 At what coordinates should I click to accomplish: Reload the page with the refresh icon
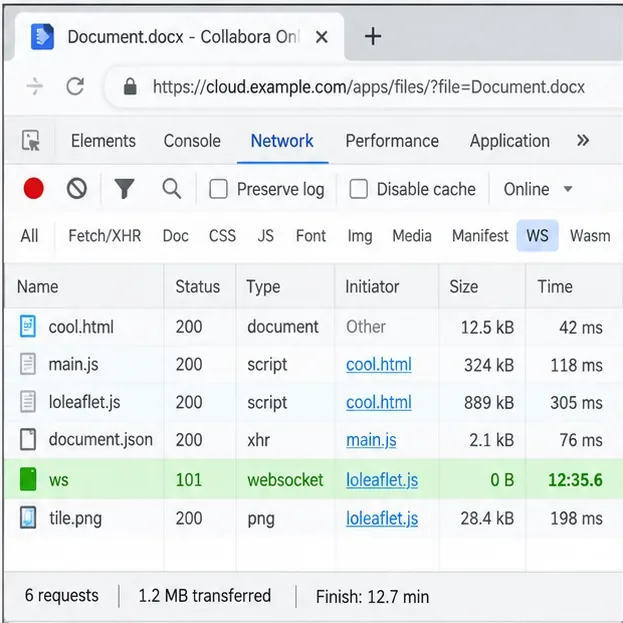75,86
